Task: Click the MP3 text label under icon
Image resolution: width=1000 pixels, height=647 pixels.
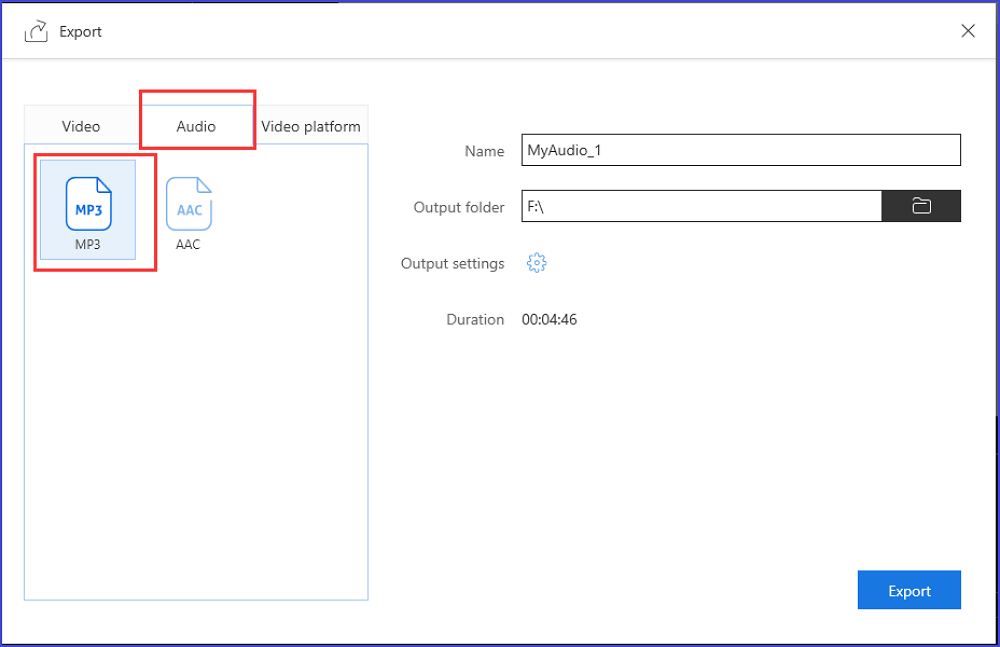Action: [x=88, y=245]
